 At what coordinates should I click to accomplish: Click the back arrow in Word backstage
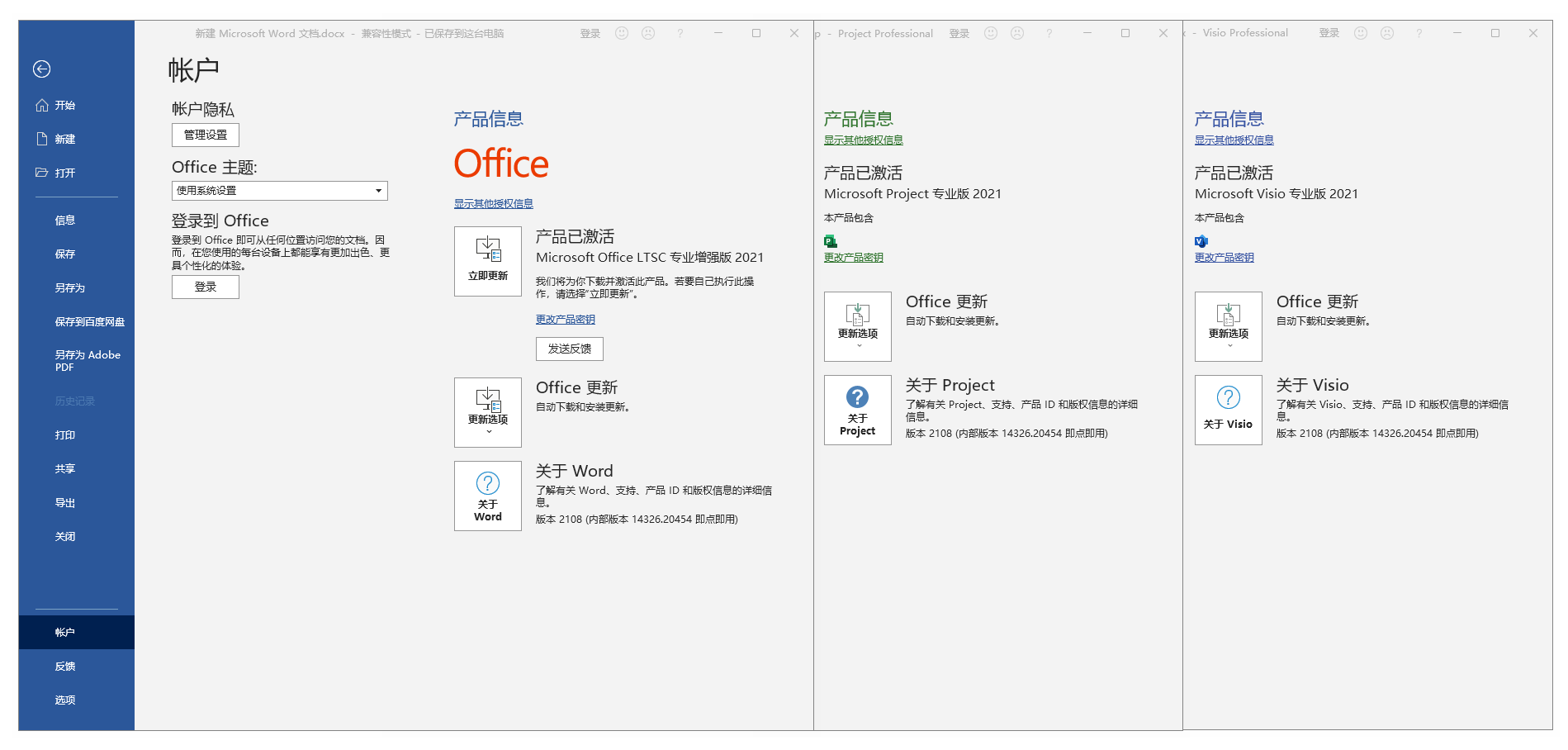[x=42, y=69]
